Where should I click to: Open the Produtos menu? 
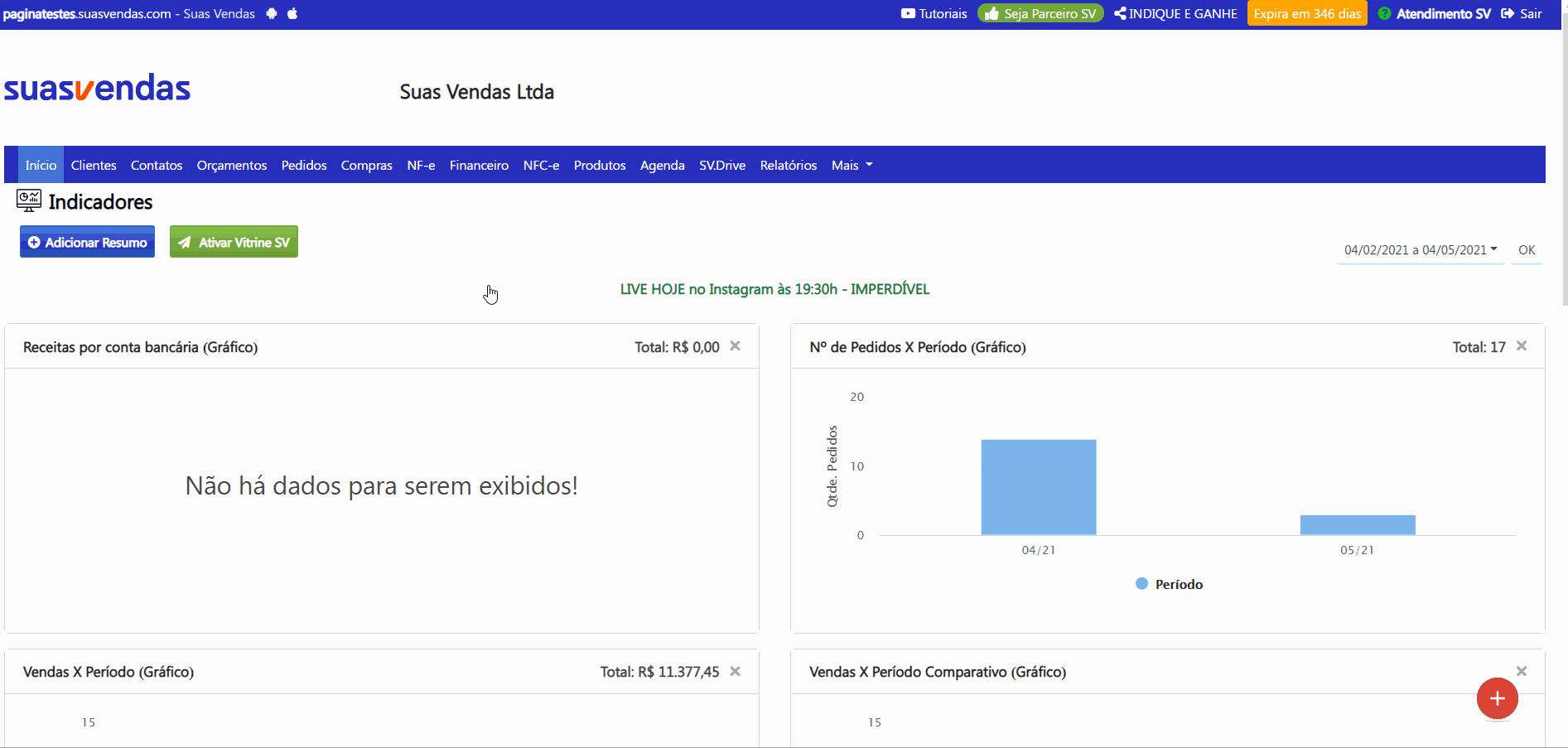600,165
